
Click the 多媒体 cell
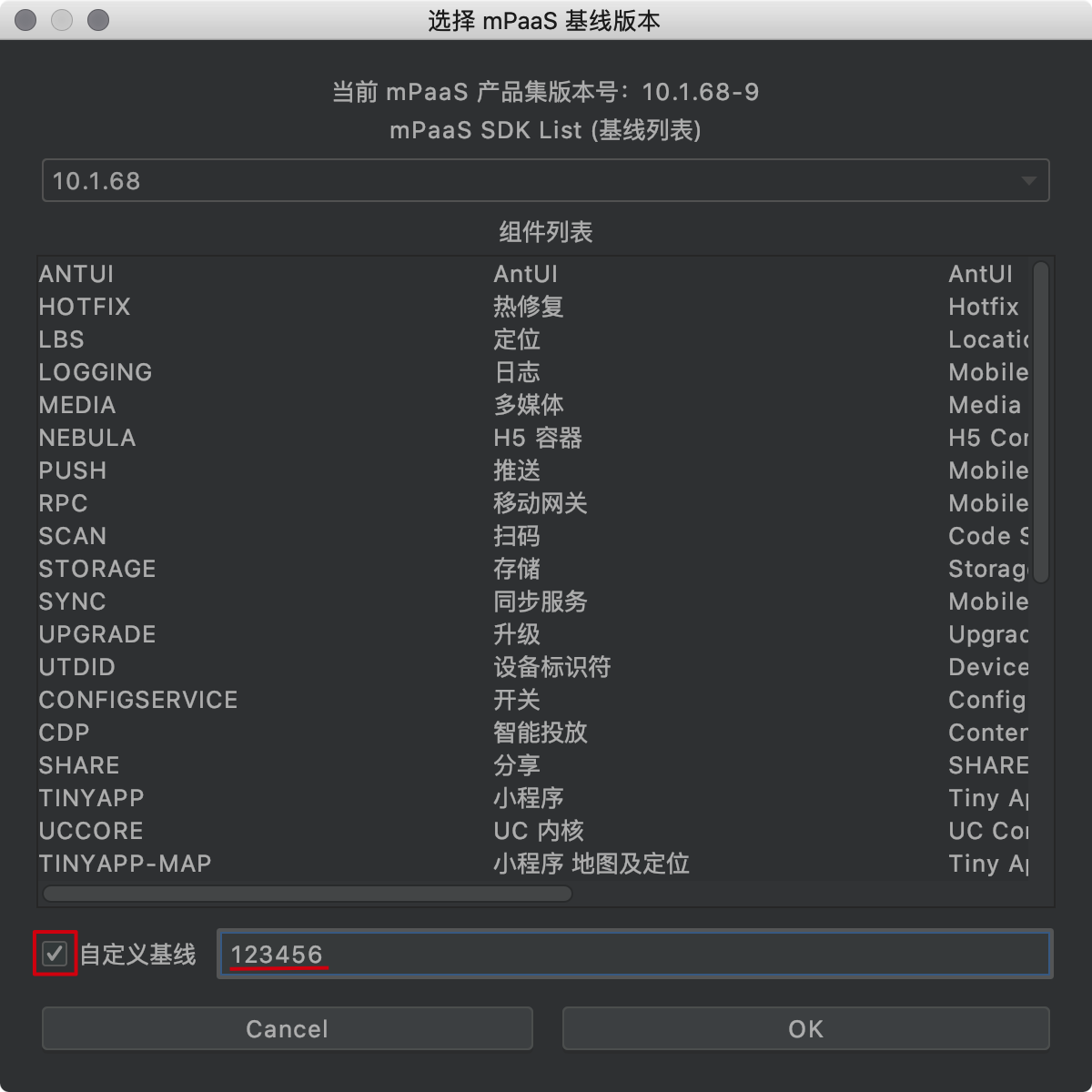529,405
